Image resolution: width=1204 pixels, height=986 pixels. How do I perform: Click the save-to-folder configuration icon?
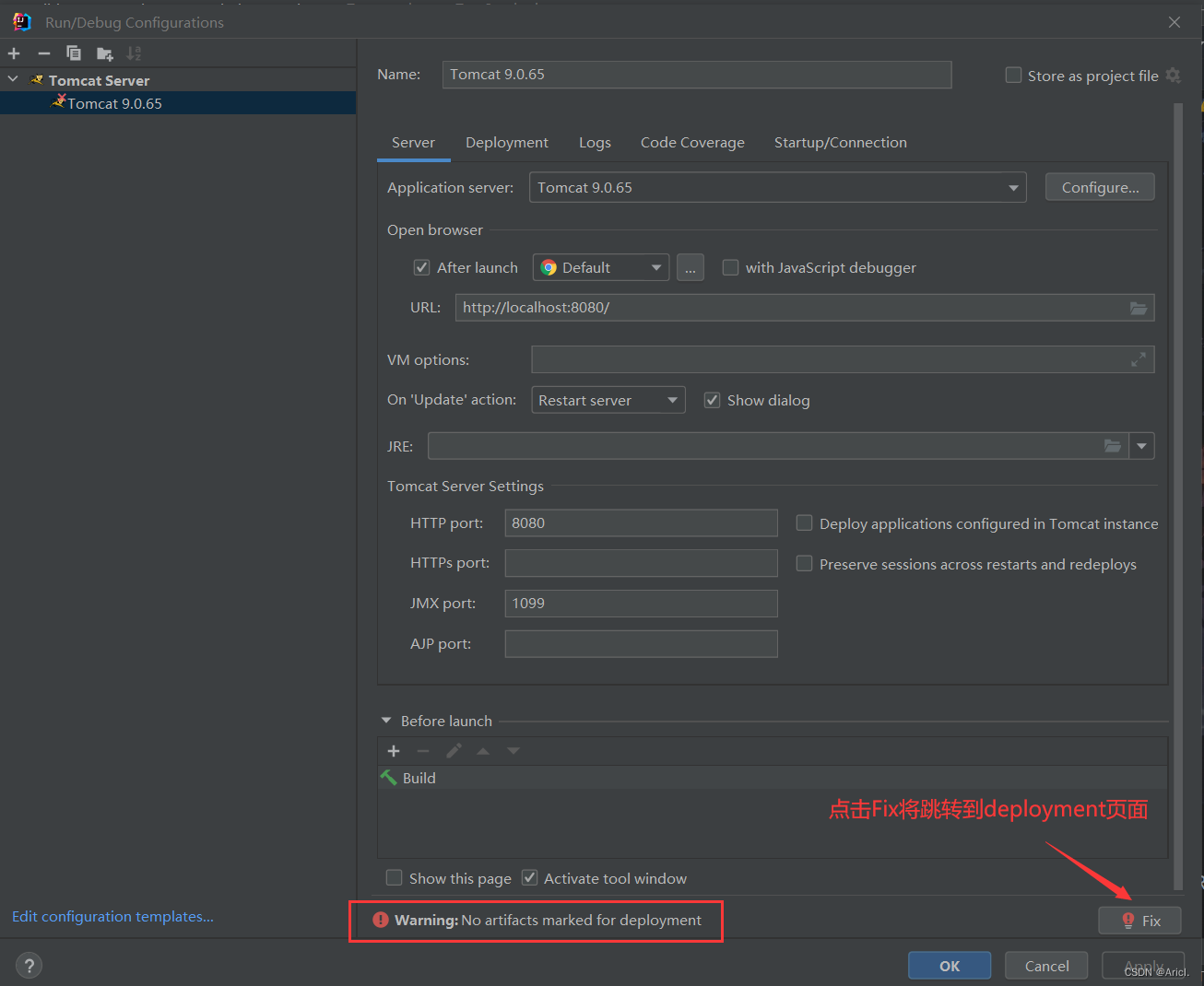click(x=104, y=53)
